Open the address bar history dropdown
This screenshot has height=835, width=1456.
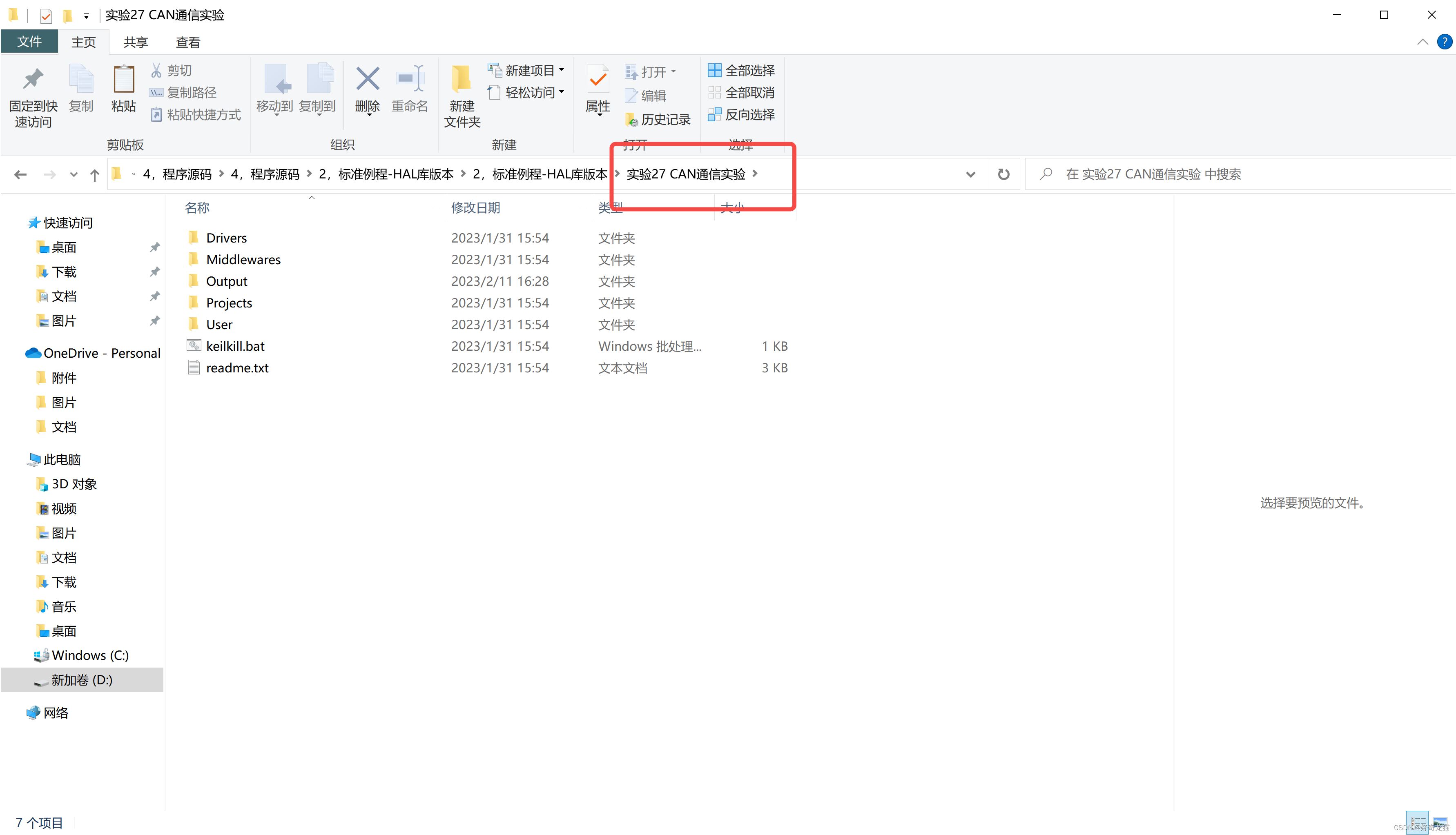(970, 174)
